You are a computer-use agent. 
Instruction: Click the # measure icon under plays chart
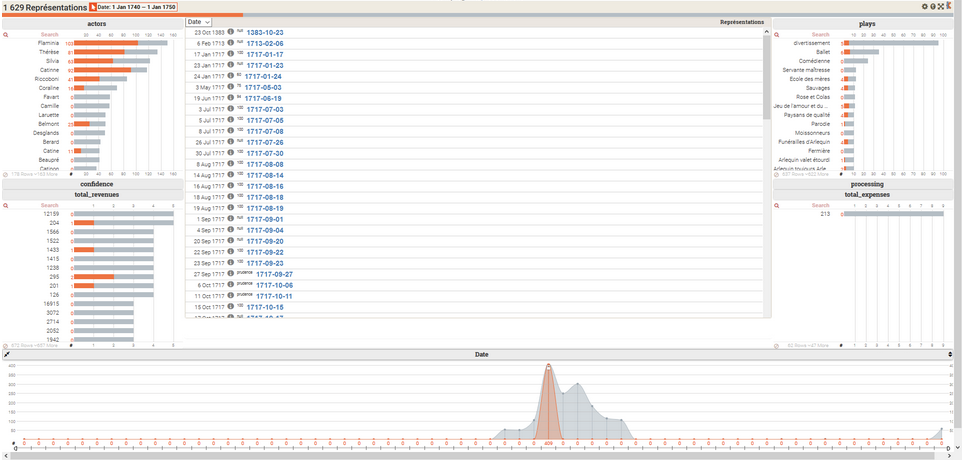(841, 174)
